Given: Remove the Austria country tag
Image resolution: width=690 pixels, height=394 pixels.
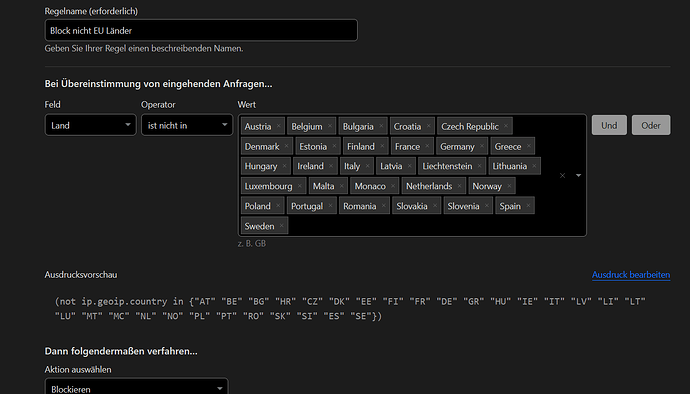Looking at the screenshot, I should pos(279,126).
